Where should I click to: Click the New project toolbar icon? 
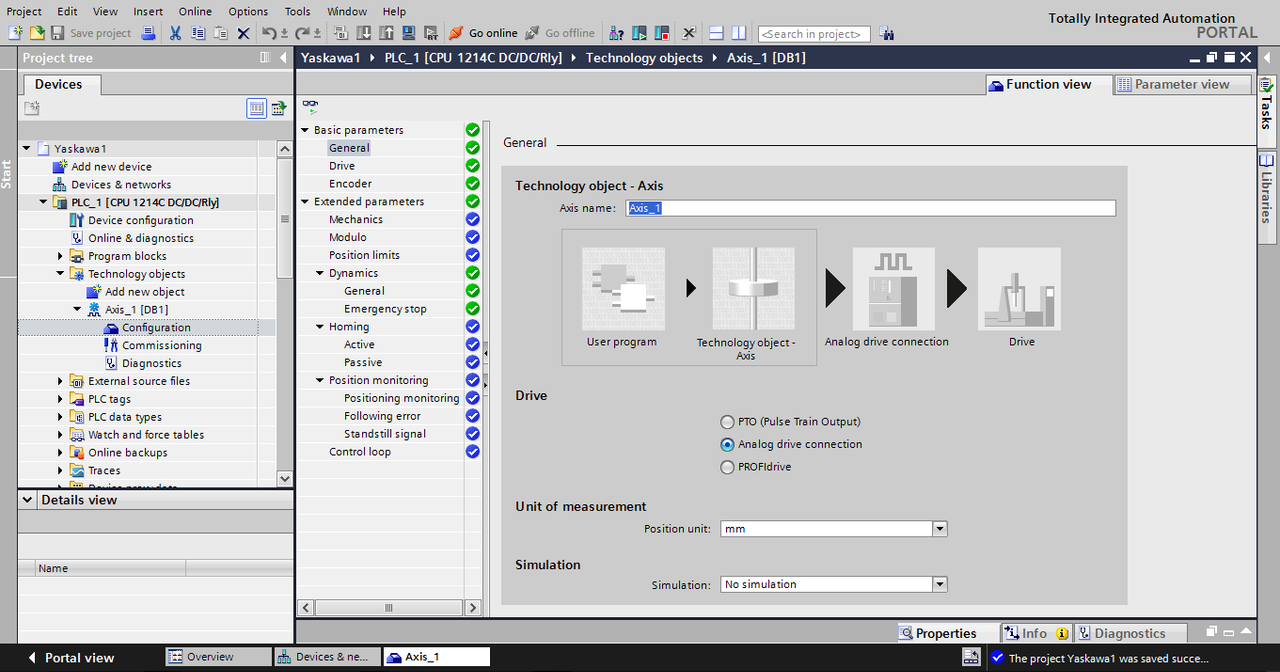(16, 33)
